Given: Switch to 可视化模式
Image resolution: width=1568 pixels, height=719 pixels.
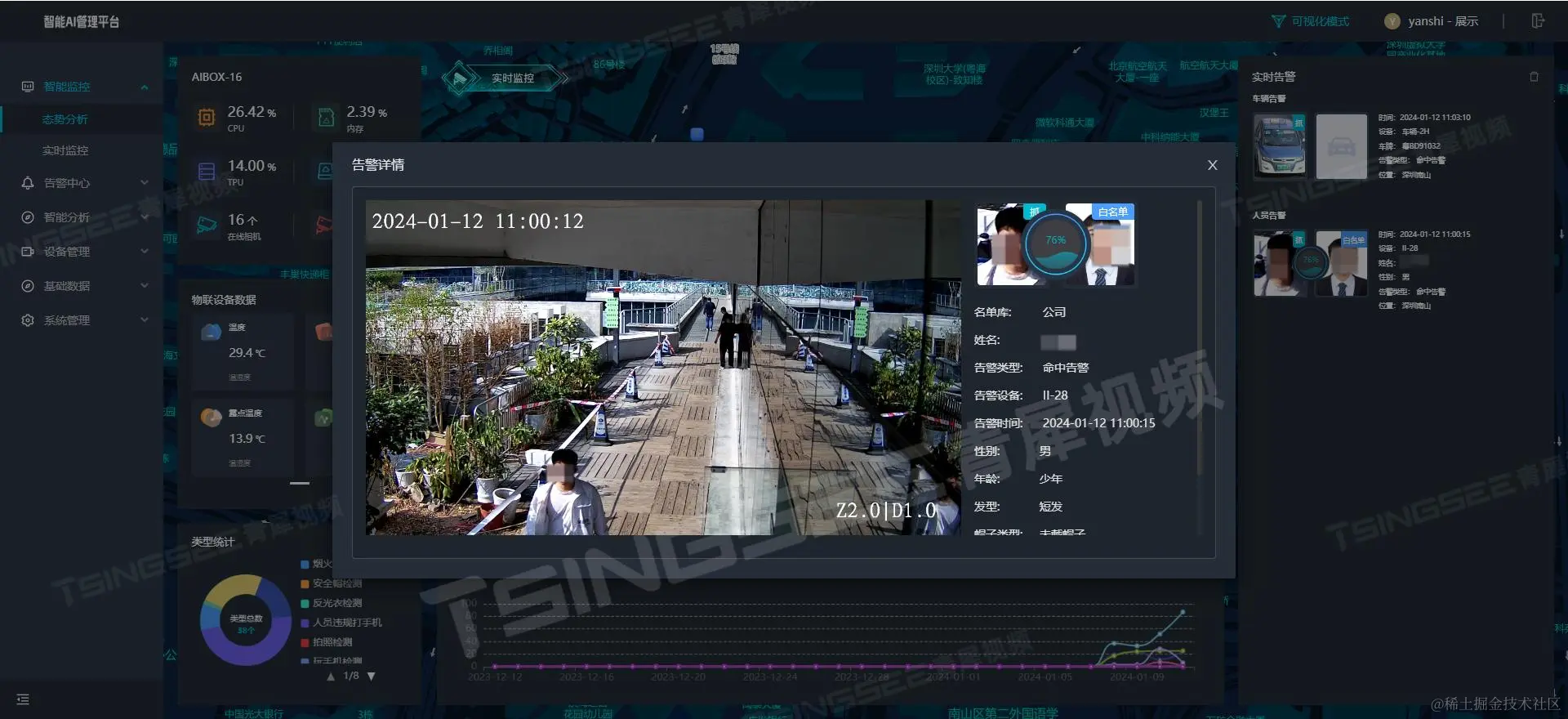Looking at the screenshot, I should tap(1310, 21).
